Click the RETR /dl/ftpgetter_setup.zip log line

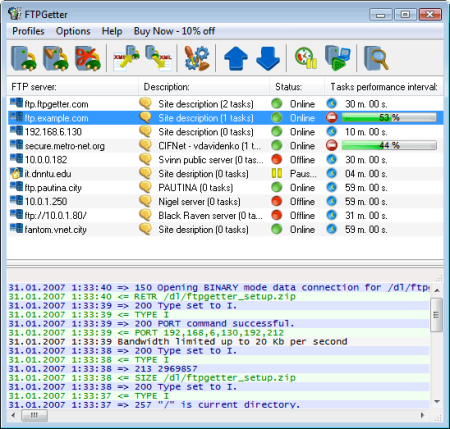(219, 296)
